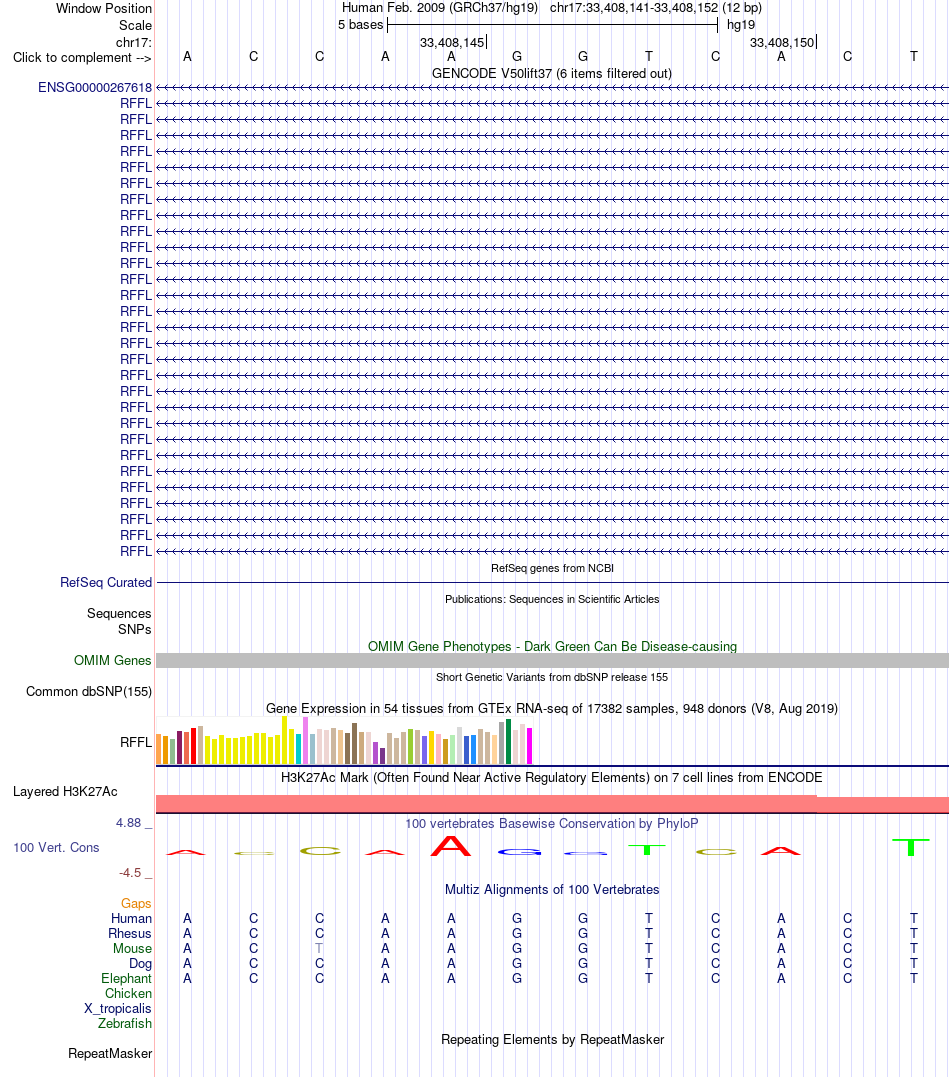950x1077 pixels.
Task: Click the Sequences track label
Action: (119, 613)
